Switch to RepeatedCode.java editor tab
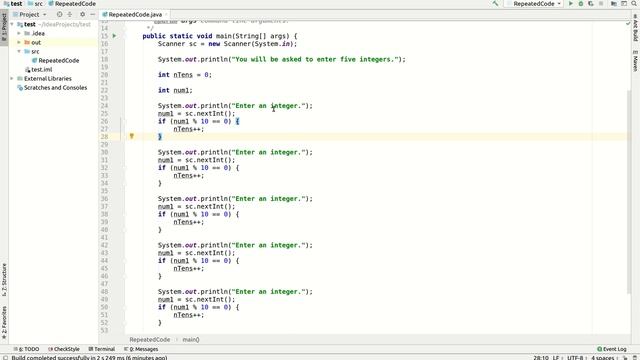Viewport: 640px width, 360px height. coord(135,15)
